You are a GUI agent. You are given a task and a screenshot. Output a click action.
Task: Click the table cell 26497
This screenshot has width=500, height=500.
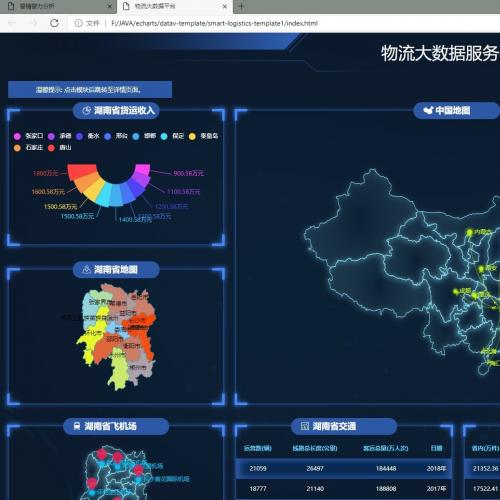pos(315,468)
